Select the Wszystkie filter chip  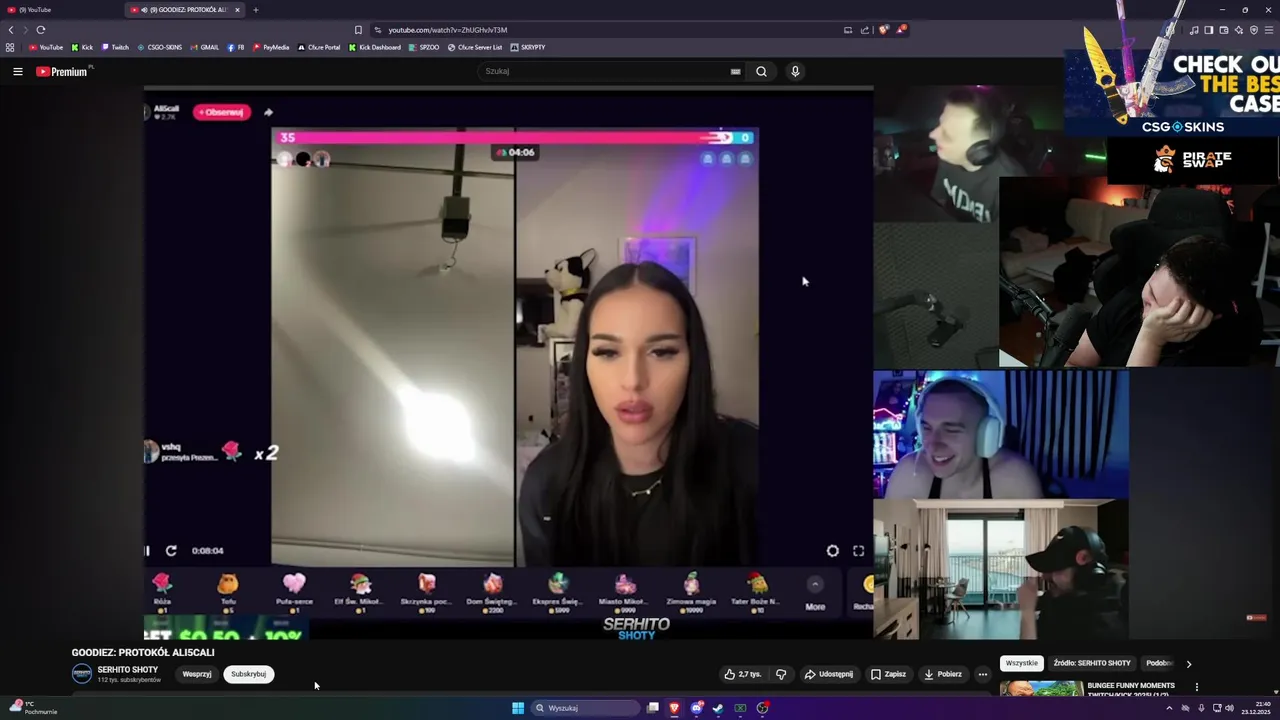[x=1021, y=663]
